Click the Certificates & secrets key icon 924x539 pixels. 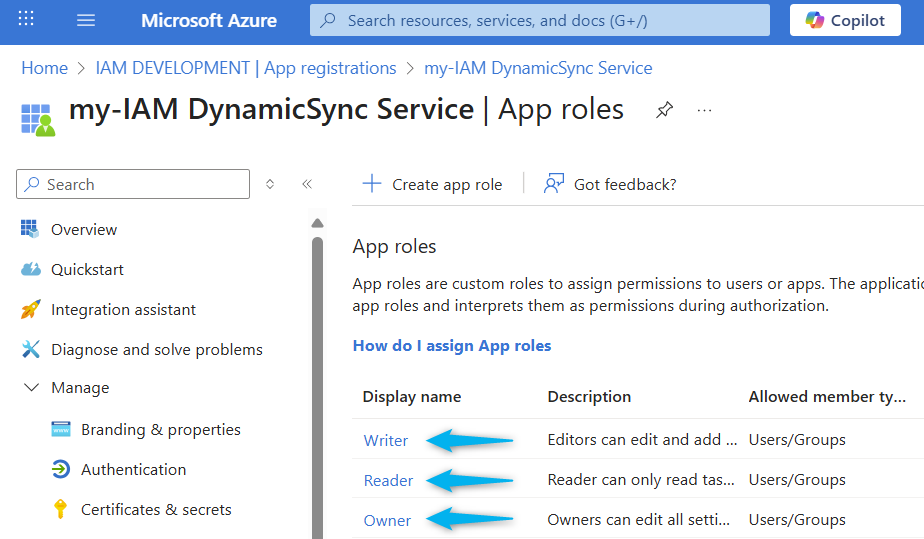[60, 509]
